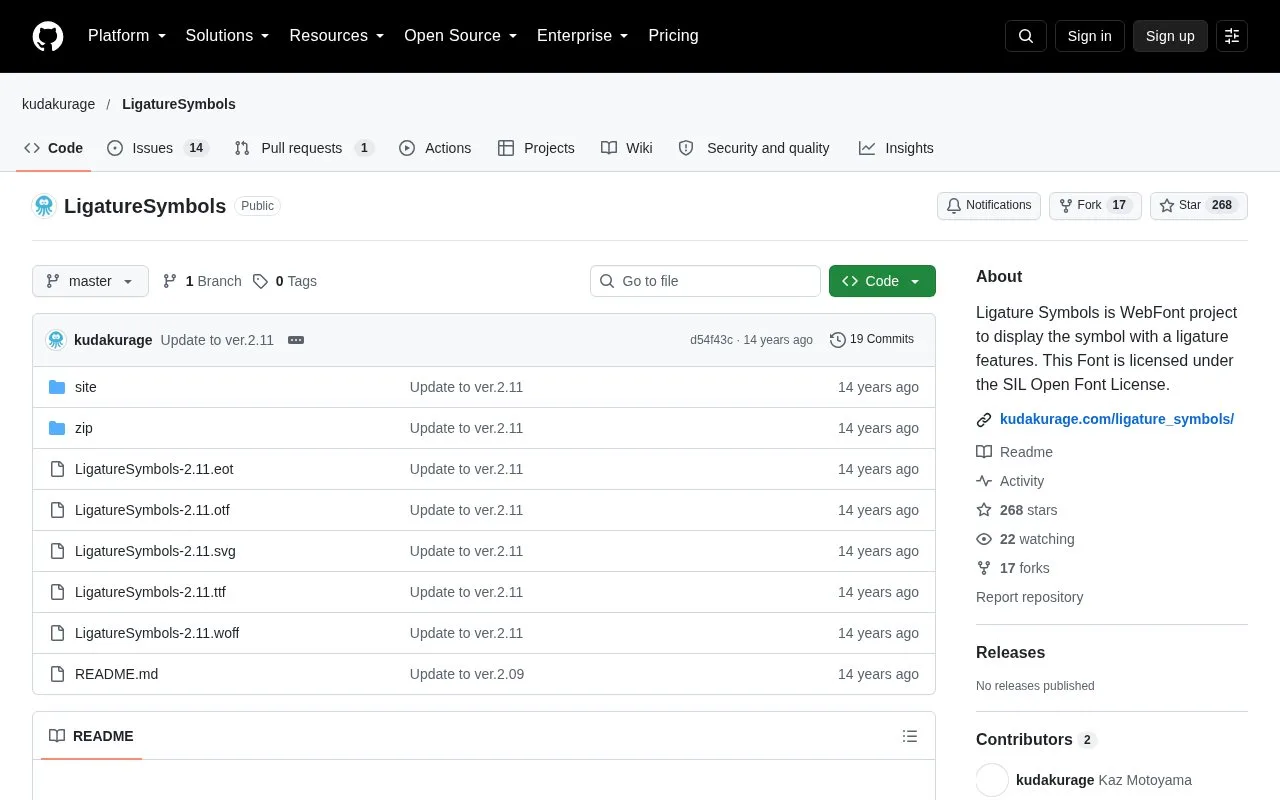
Task: Click the Sign in button
Action: tap(1090, 36)
